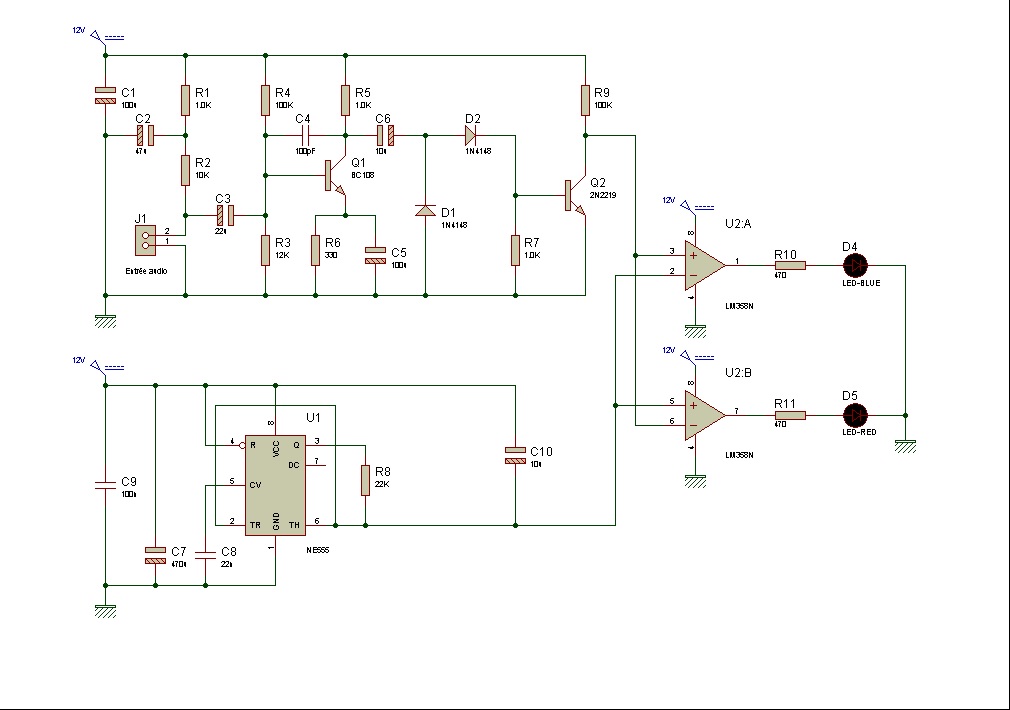The image size is (1010, 710).
Task: Select the ground symbol under U2:A
Action: click(x=695, y=331)
